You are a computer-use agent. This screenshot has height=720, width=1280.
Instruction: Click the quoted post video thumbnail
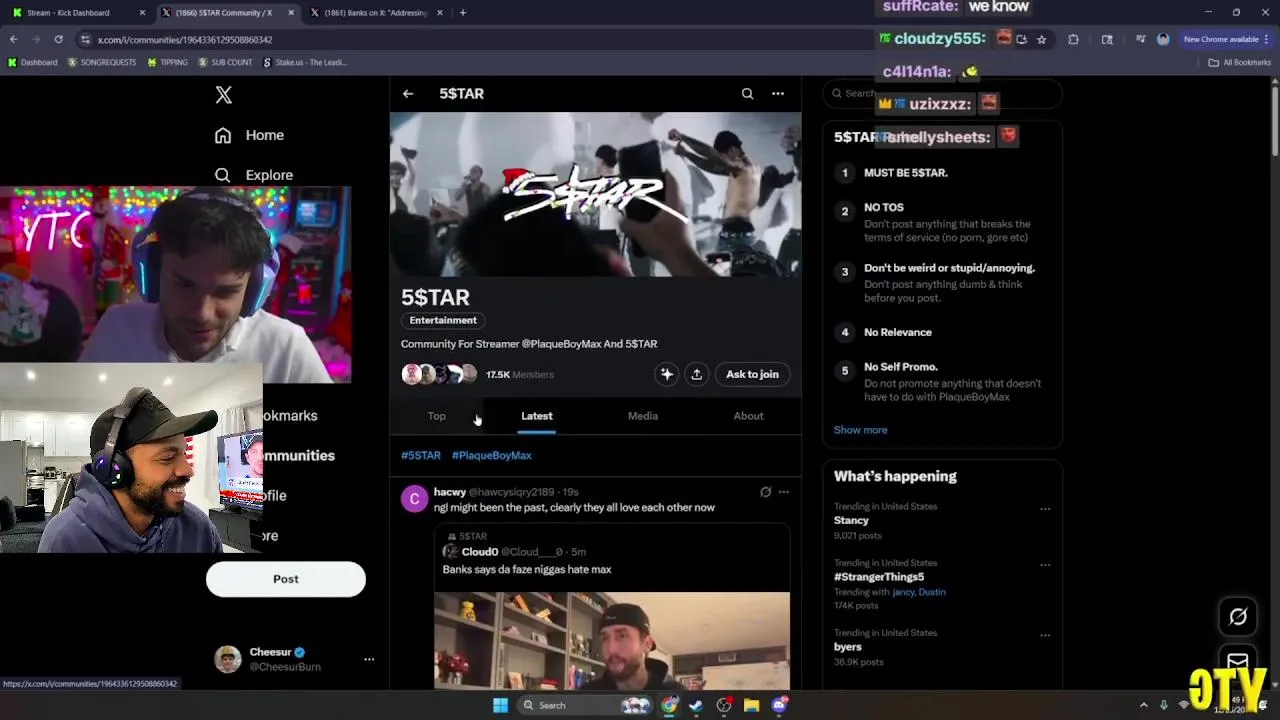click(x=612, y=640)
